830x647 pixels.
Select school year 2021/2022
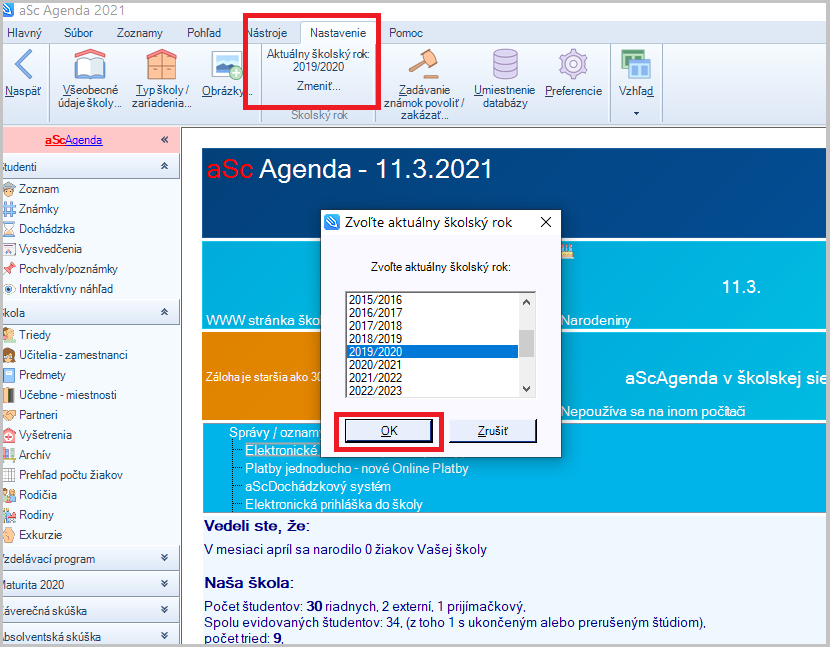432,378
